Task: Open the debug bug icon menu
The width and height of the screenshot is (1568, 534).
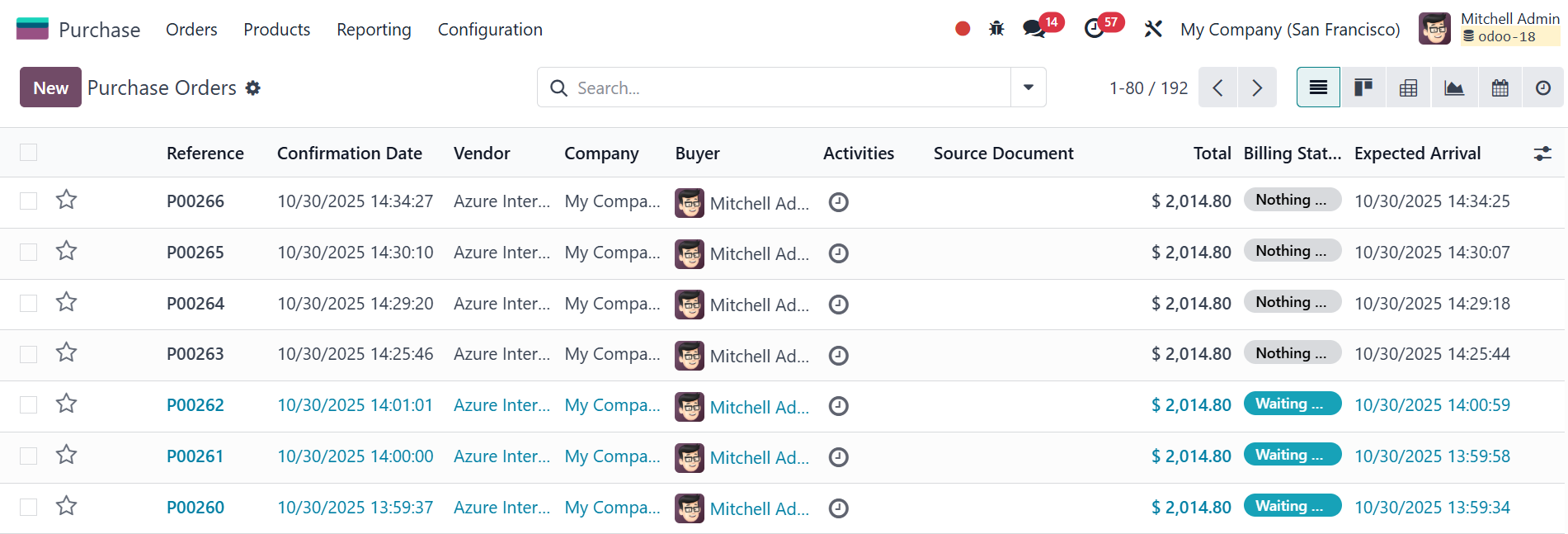Action: (x=996, y=29)
